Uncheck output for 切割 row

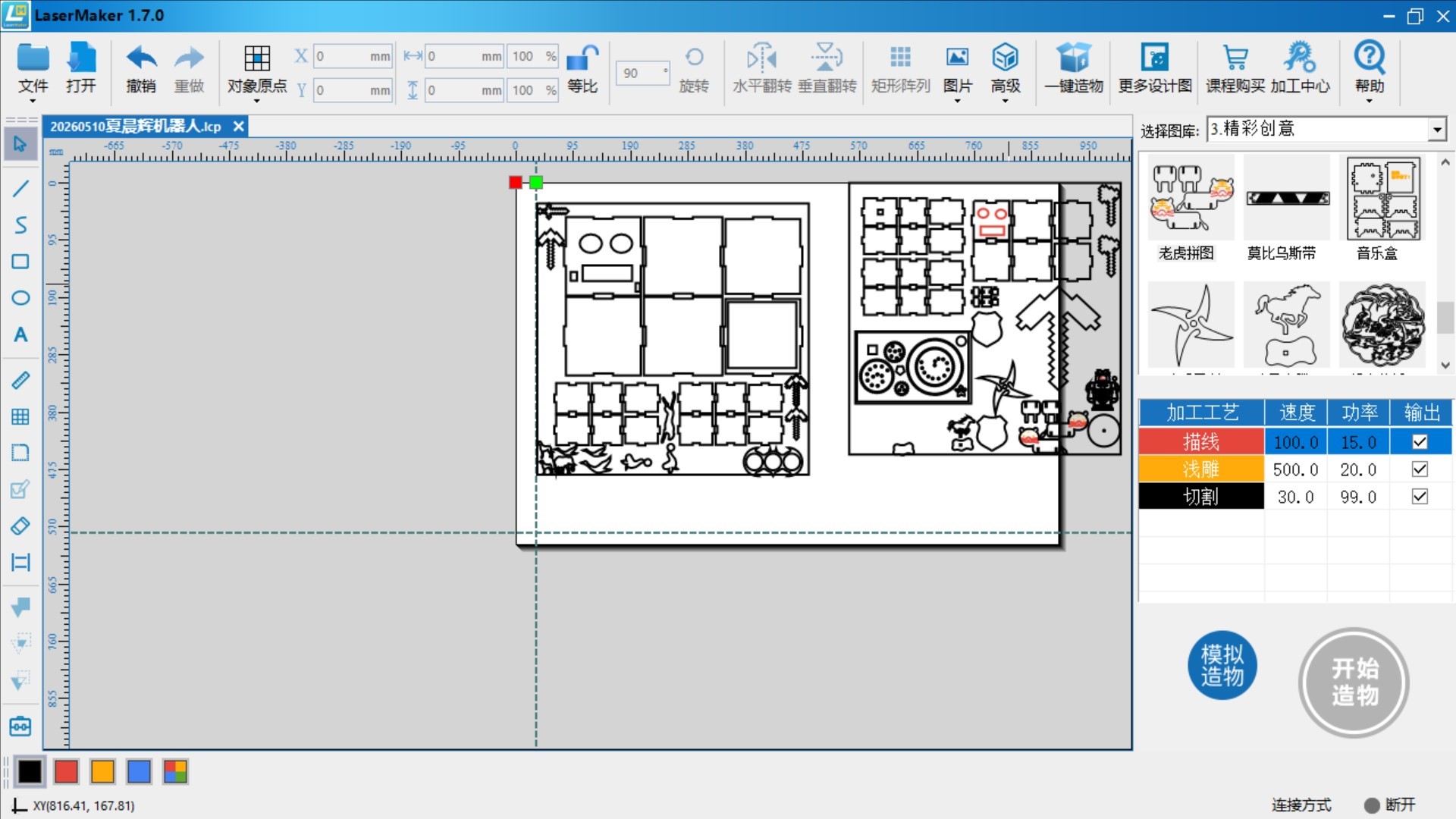1420,497
